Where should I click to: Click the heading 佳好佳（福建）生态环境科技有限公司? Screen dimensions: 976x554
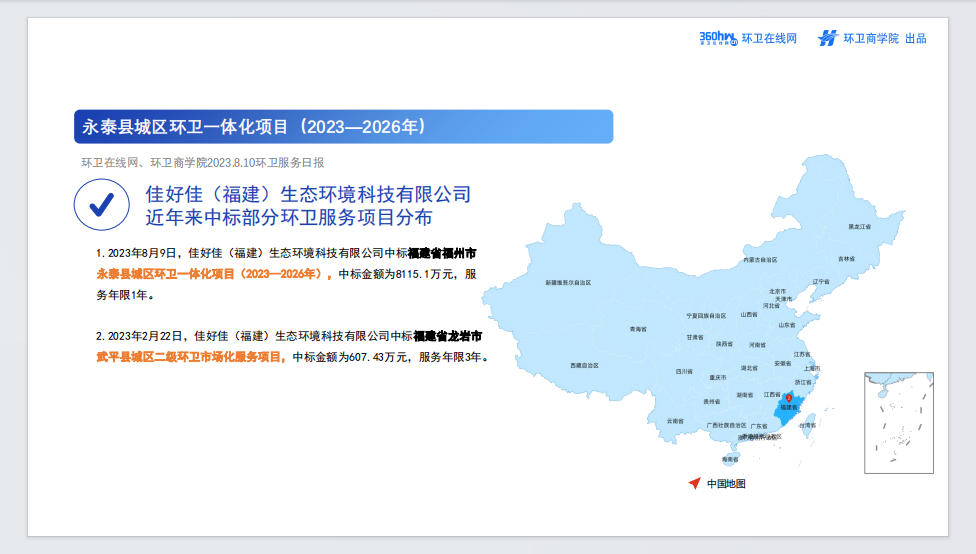click(308, 194)
